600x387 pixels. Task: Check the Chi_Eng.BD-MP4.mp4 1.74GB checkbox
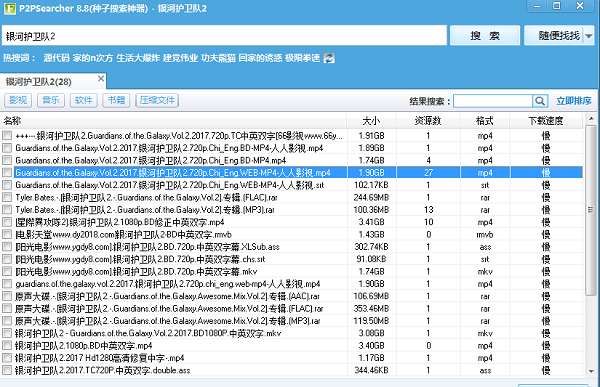pyautogui.click(x=7, y=160)
